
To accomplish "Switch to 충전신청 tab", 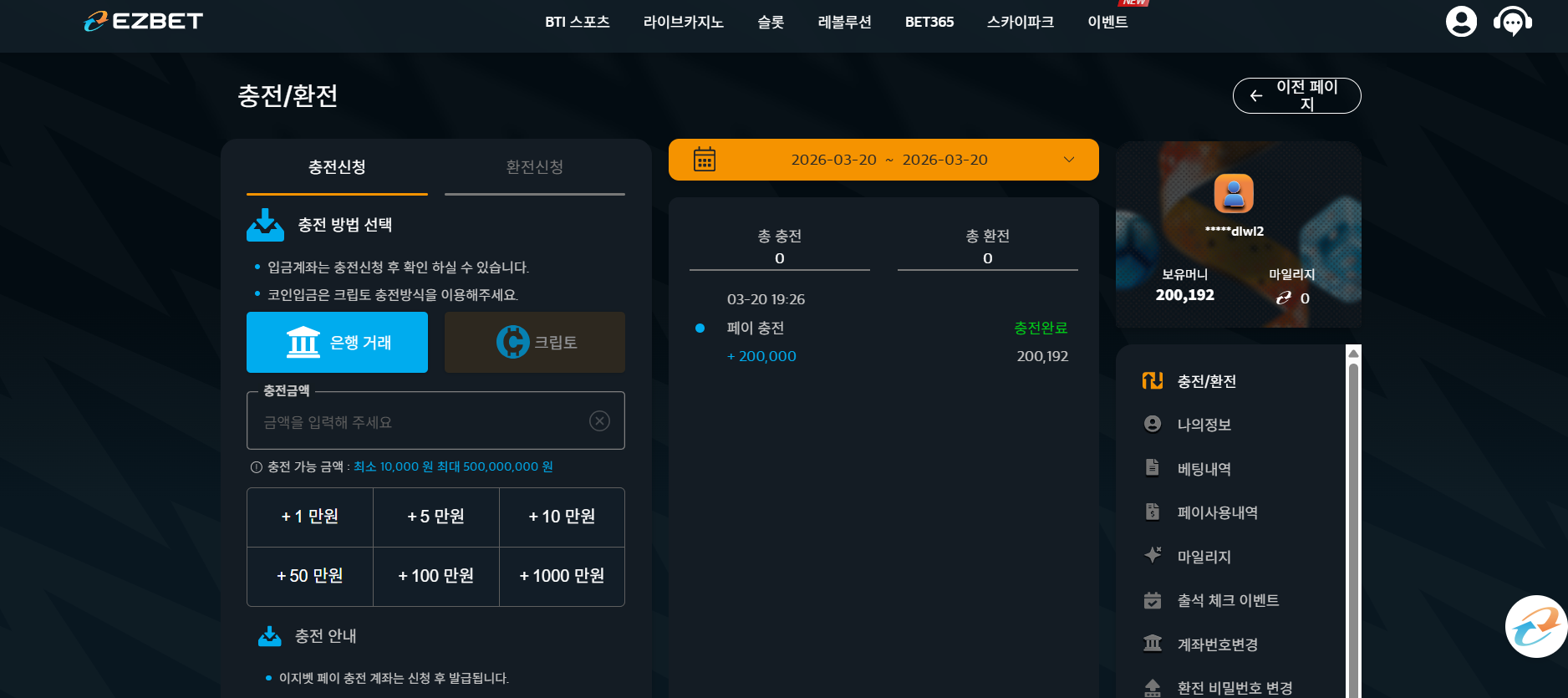I will coord(337,167).
